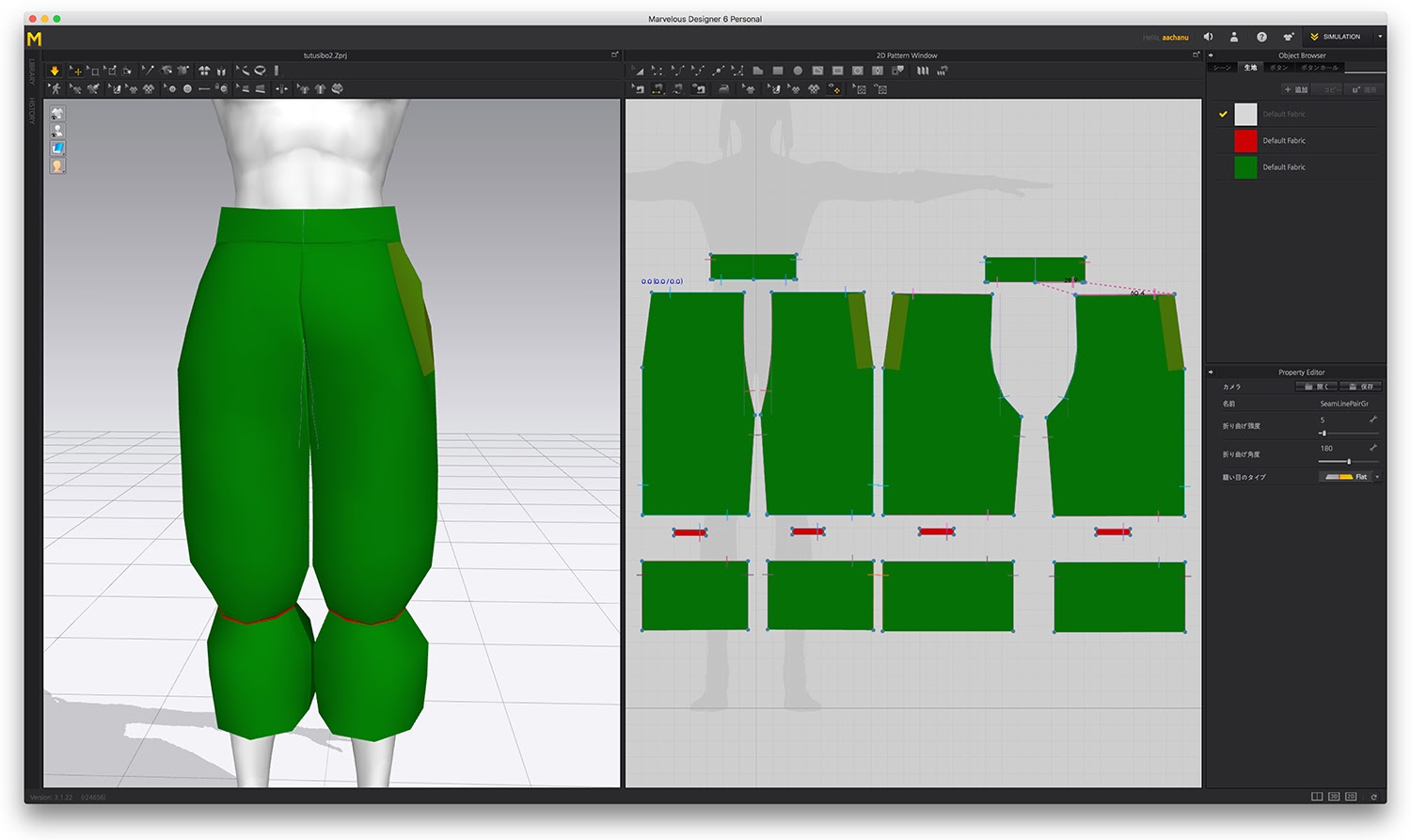Choose the circle pattern tool in 2D toolbar
The height and width of the screenshot is (840, 1411).
point(798,71)
